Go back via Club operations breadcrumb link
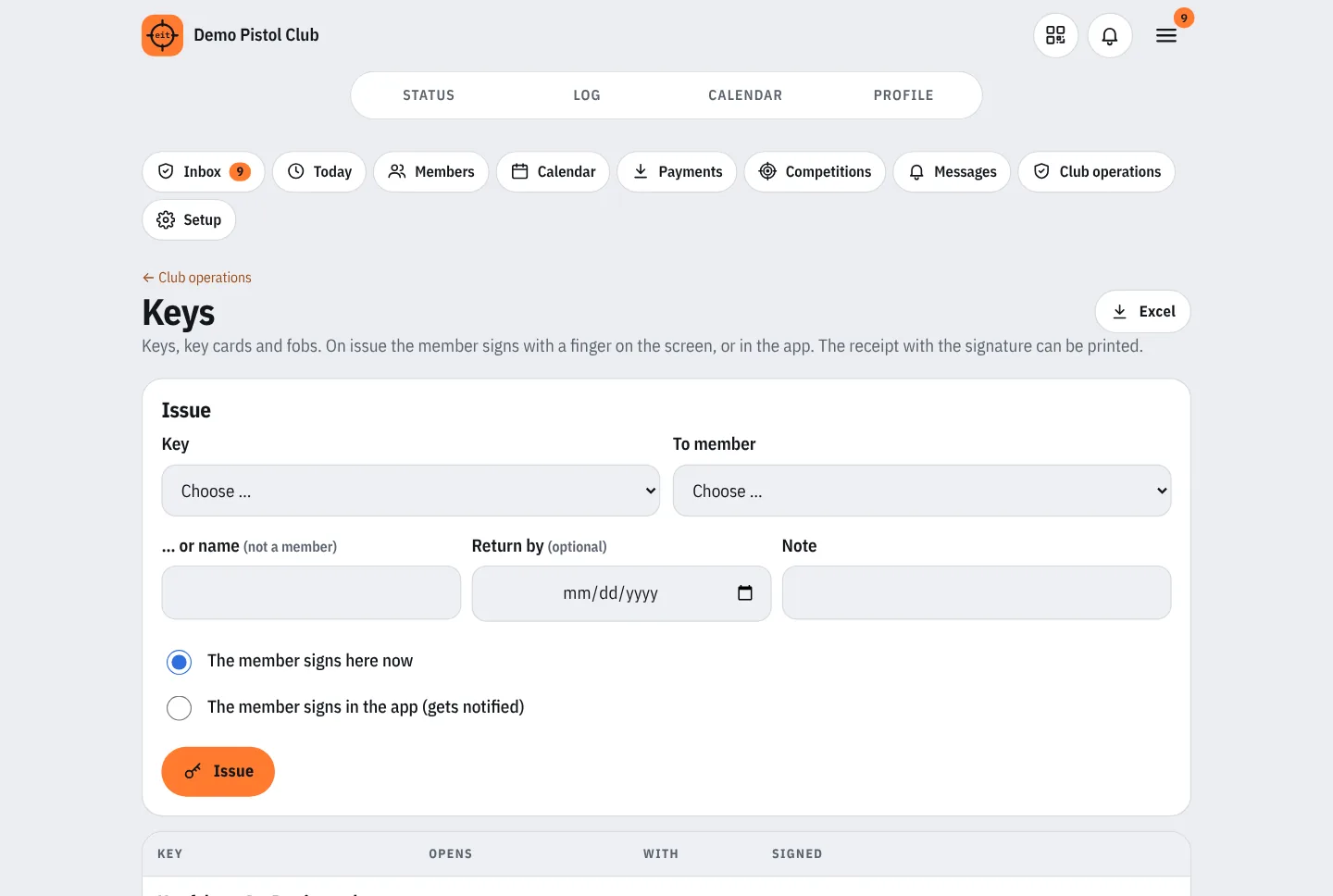1333x896 pixels. pos(196,278)
